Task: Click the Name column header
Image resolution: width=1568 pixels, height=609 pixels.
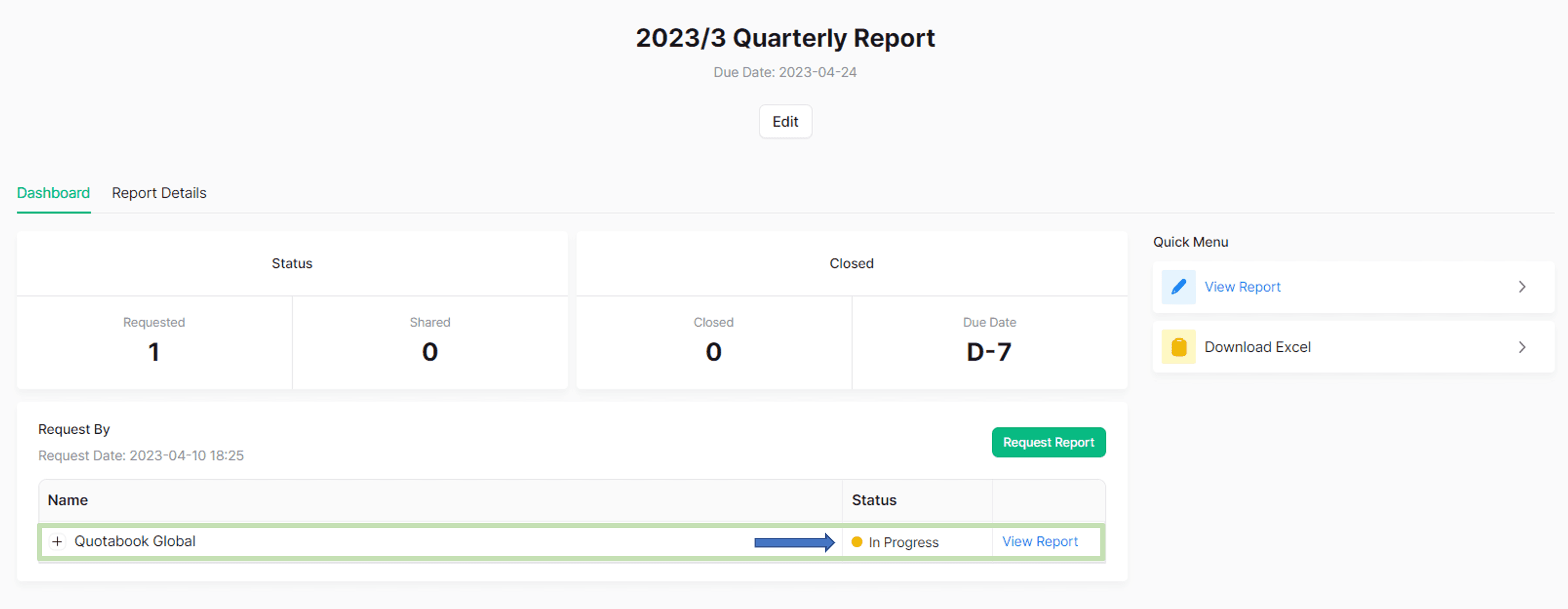Action: click(x=67, y=500)
